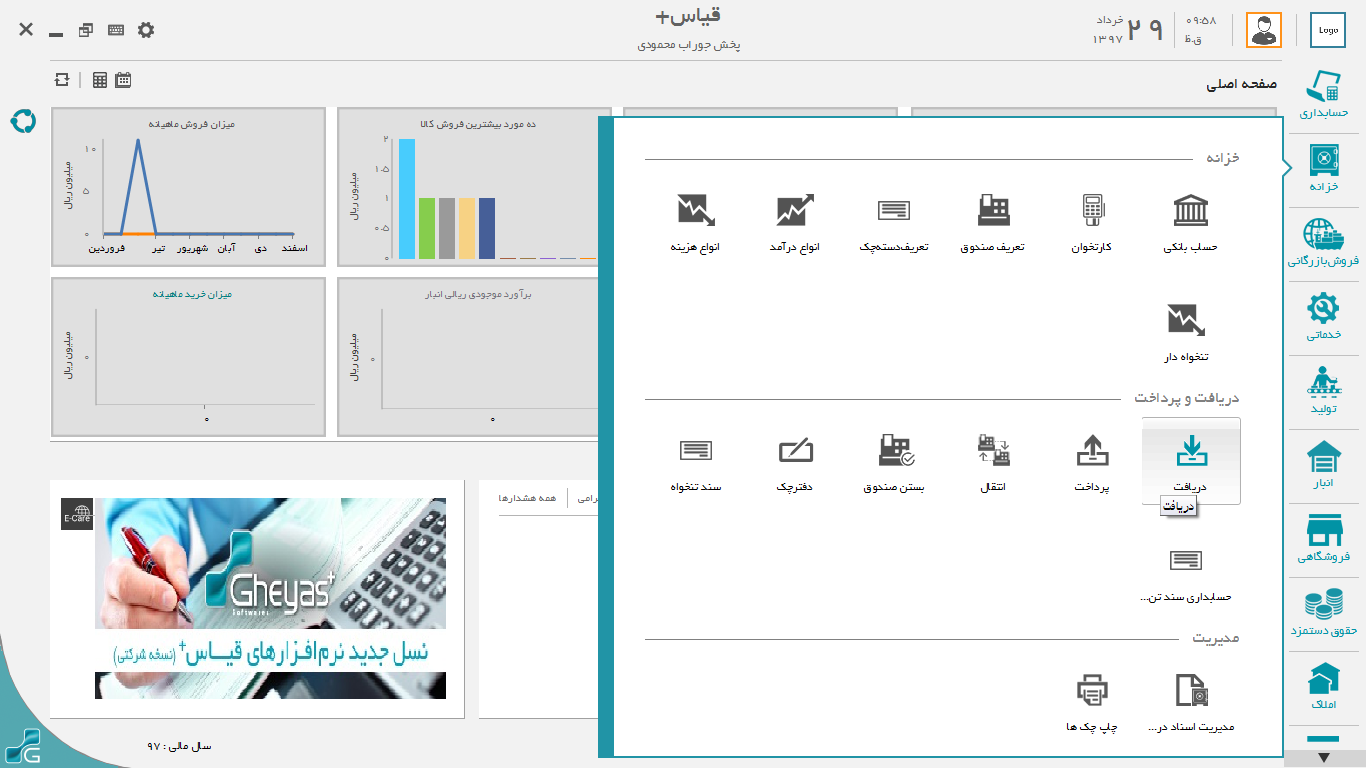Click the grid table view icon

pyautogui.click(x=100, y=80)
